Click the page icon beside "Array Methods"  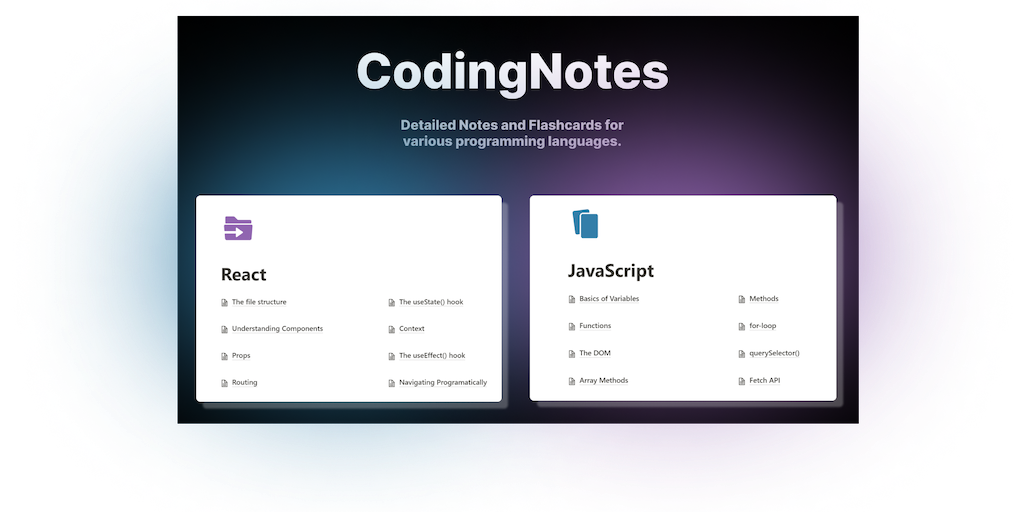point(572,381)
